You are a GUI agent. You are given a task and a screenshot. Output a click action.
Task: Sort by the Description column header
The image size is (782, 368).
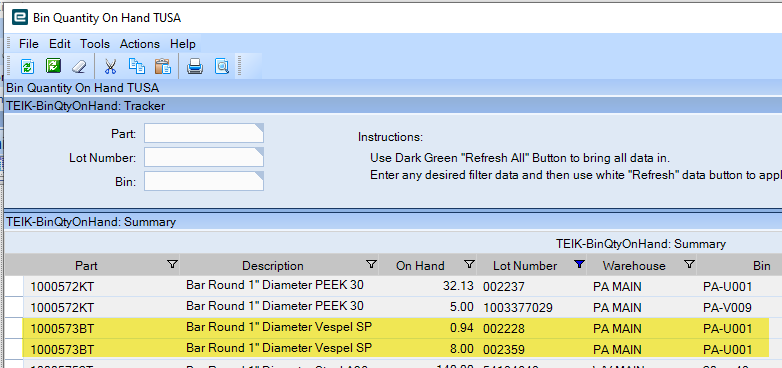272,266
